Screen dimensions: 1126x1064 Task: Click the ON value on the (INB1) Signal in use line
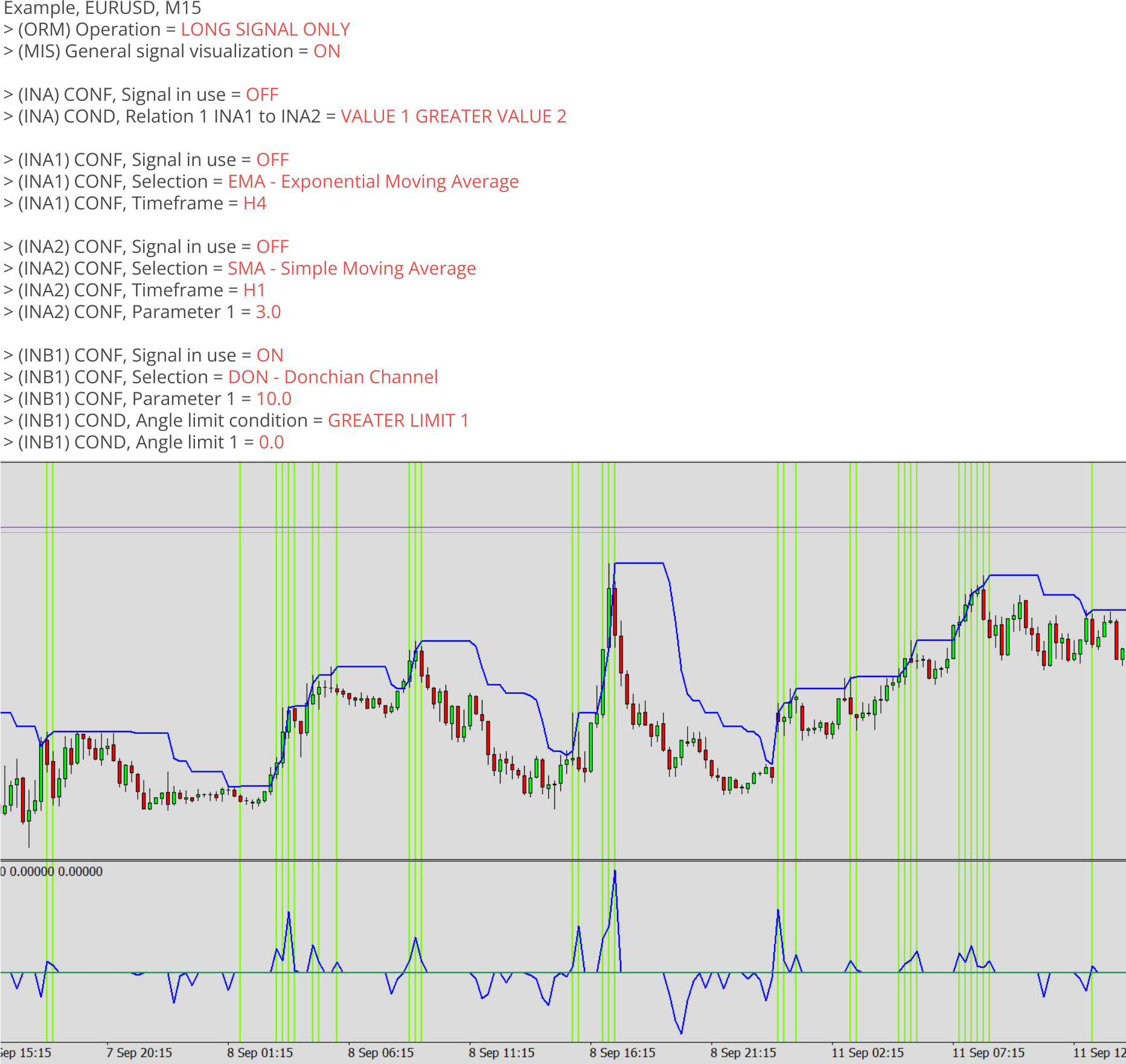(270, 355)
